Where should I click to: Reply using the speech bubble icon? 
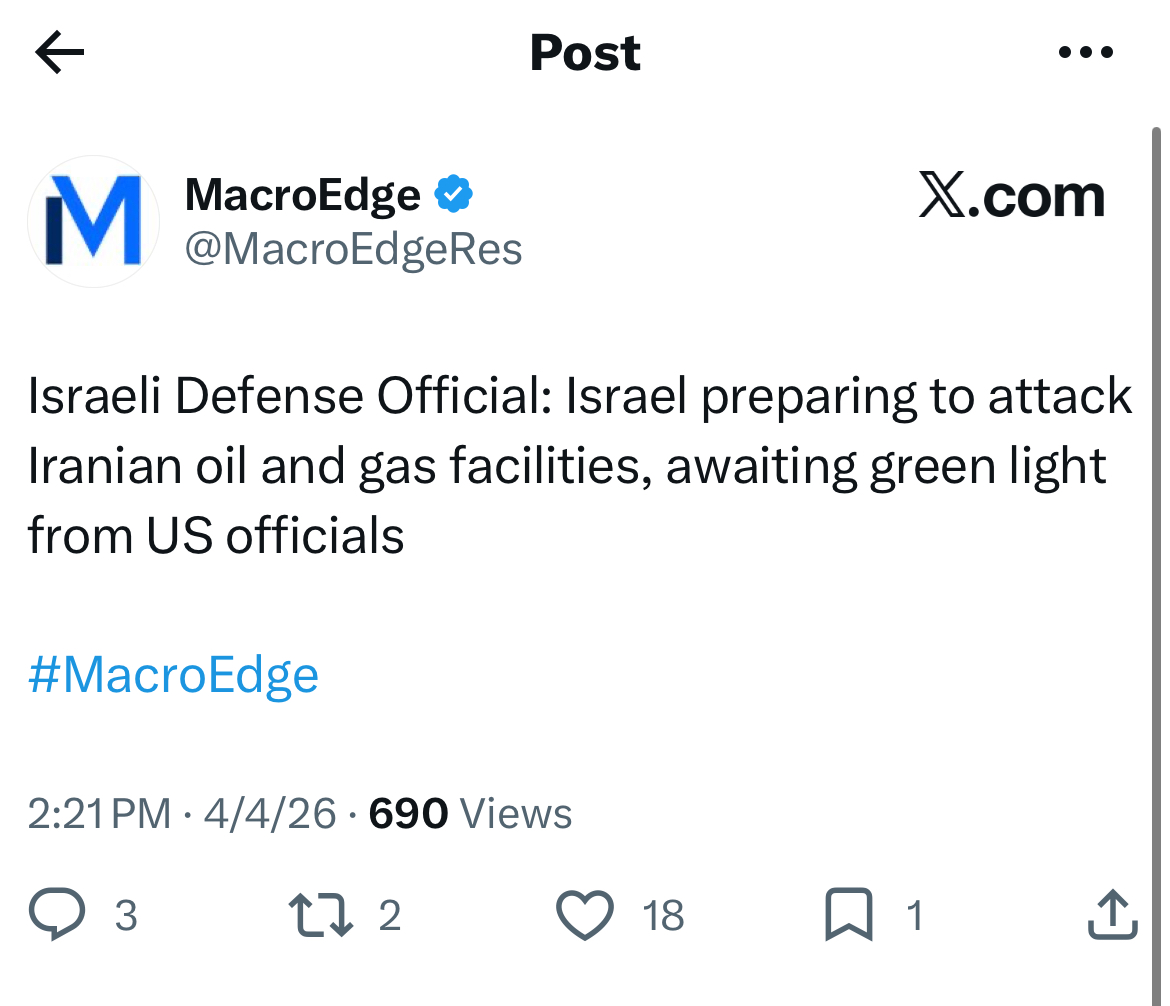[x=59, y=915]
